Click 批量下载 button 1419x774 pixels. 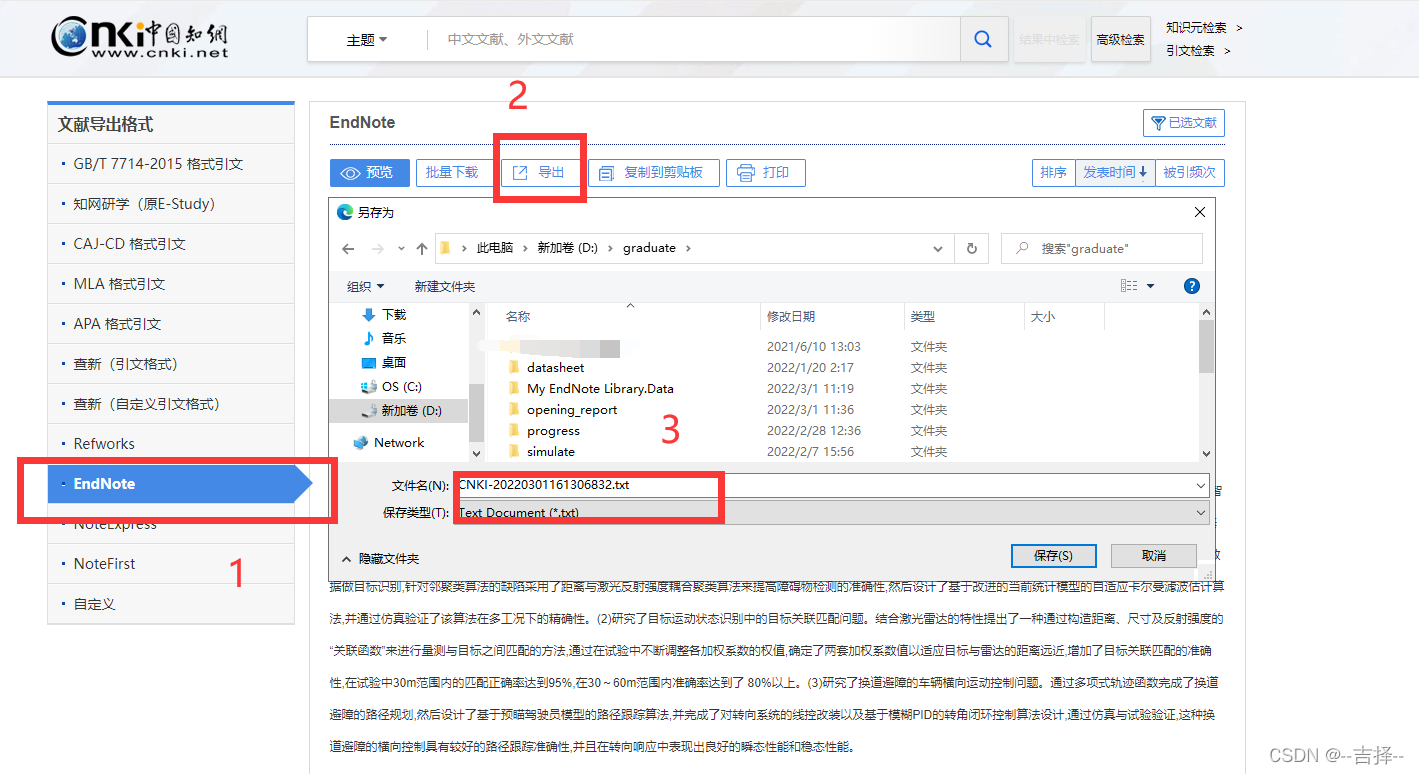pyautogui.click(x=452, y=173)
